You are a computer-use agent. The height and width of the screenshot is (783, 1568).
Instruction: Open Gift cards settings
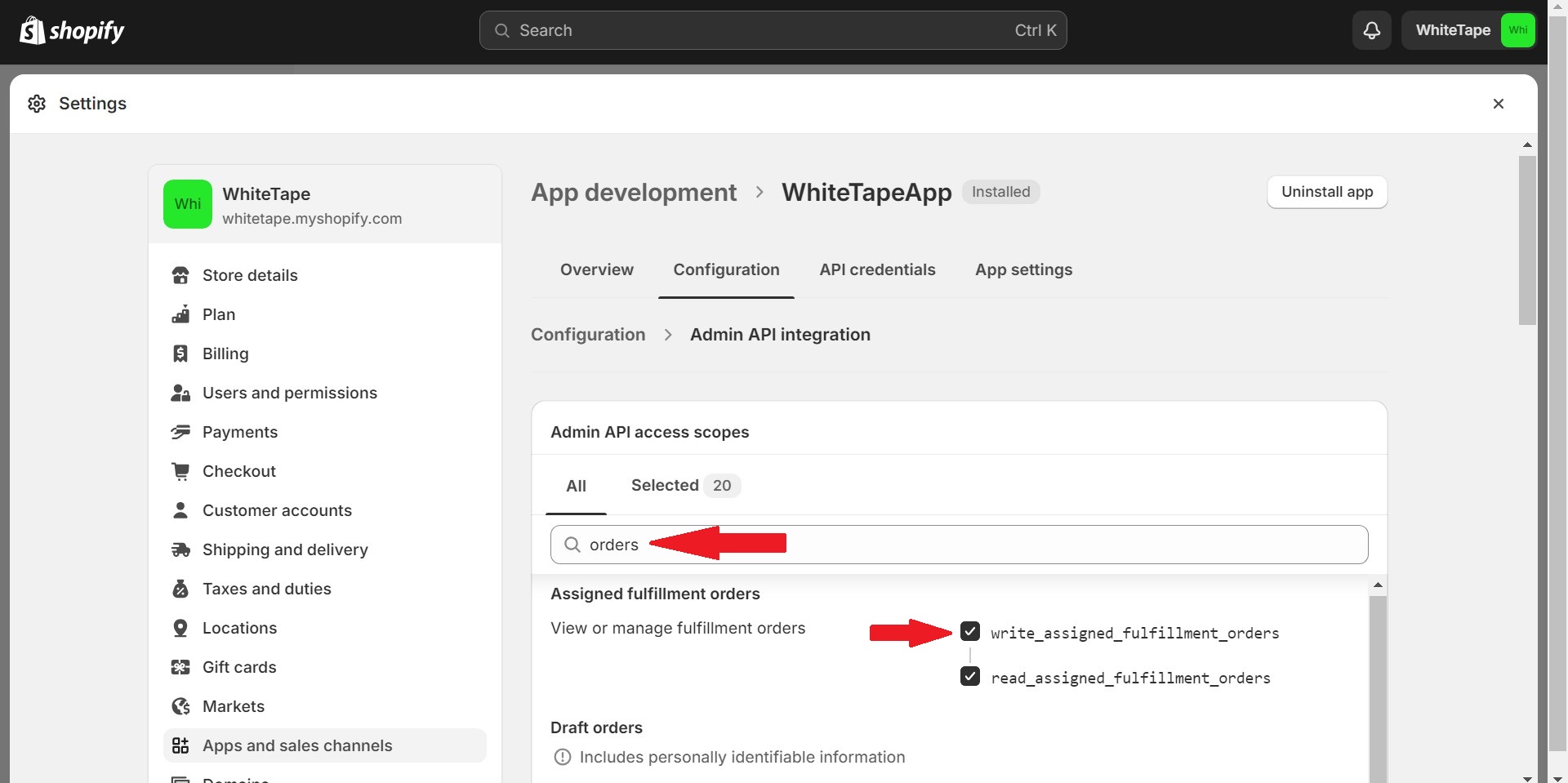click(x=325, y=667)
